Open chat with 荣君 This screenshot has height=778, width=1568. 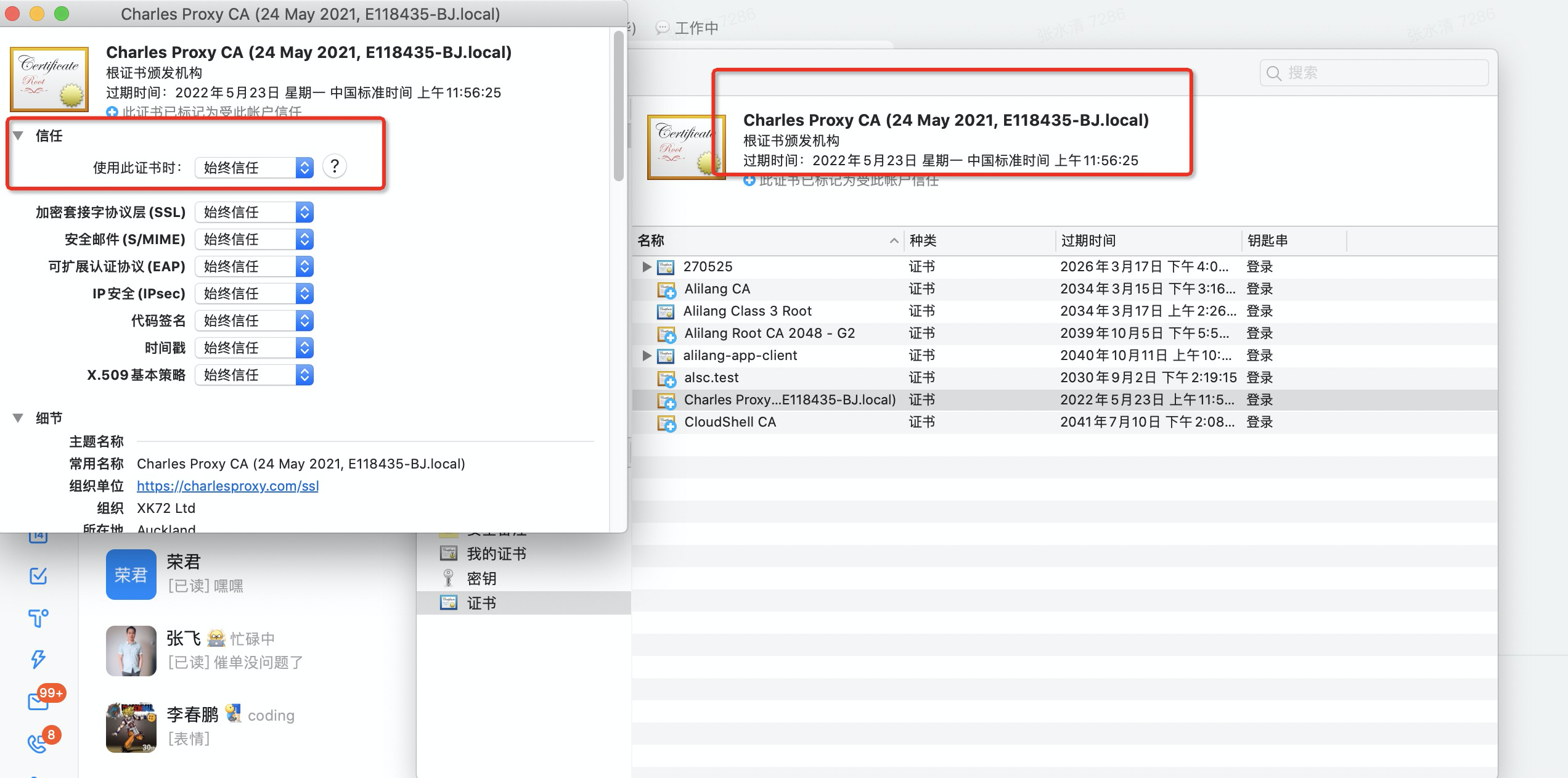click(x=247, y=574)
